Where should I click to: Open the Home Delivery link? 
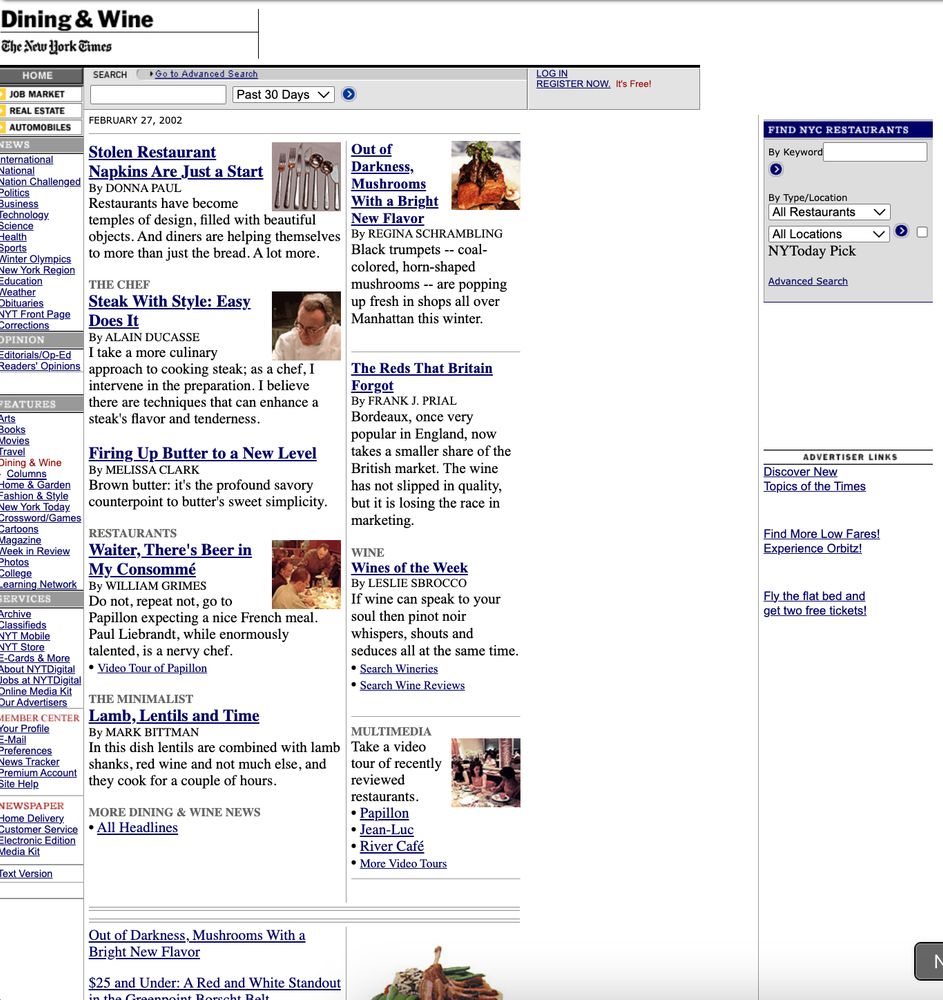point(32,818)
